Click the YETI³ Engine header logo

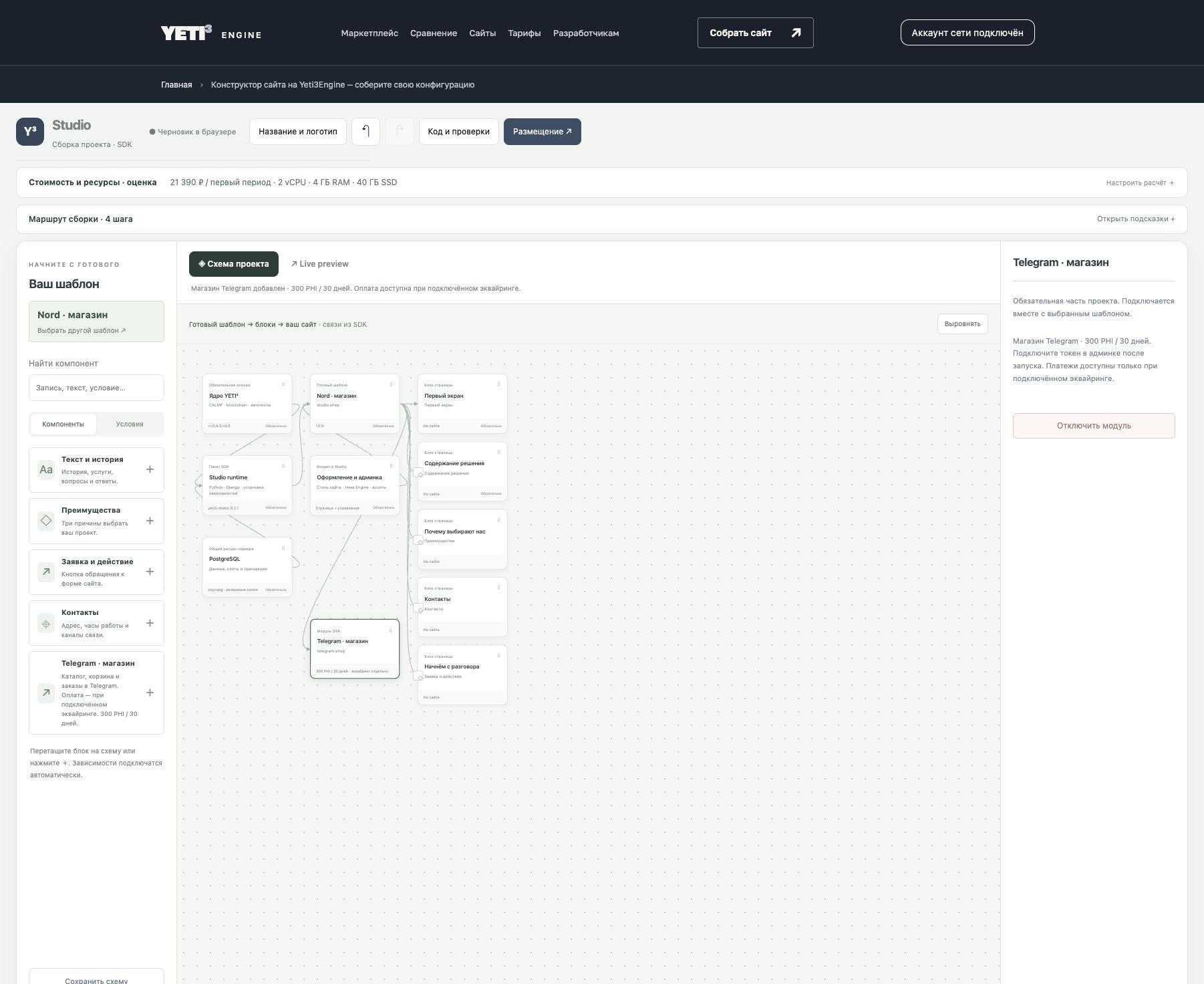coord(211,33)
